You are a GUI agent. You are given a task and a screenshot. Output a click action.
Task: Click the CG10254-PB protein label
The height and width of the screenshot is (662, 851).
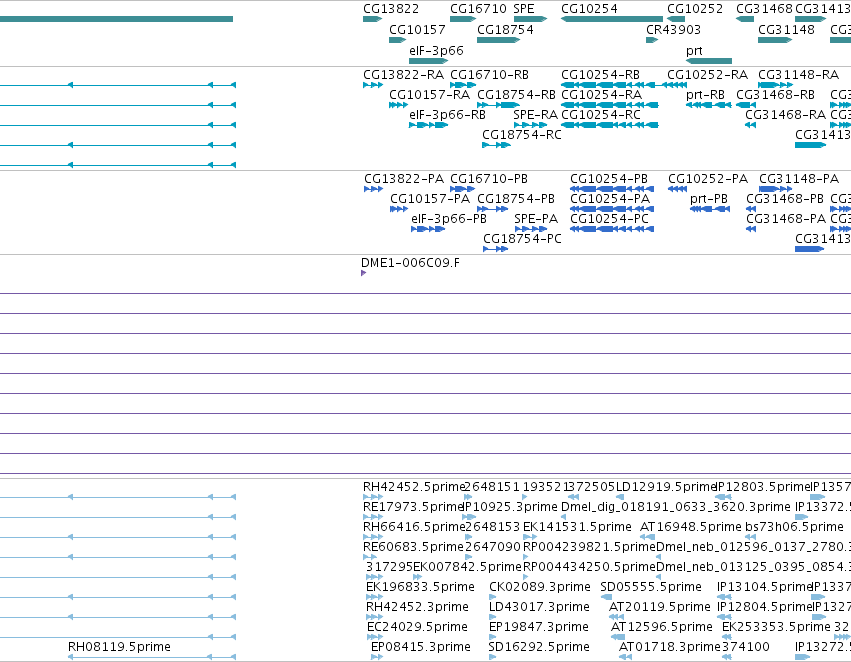[x=609, y=179]
